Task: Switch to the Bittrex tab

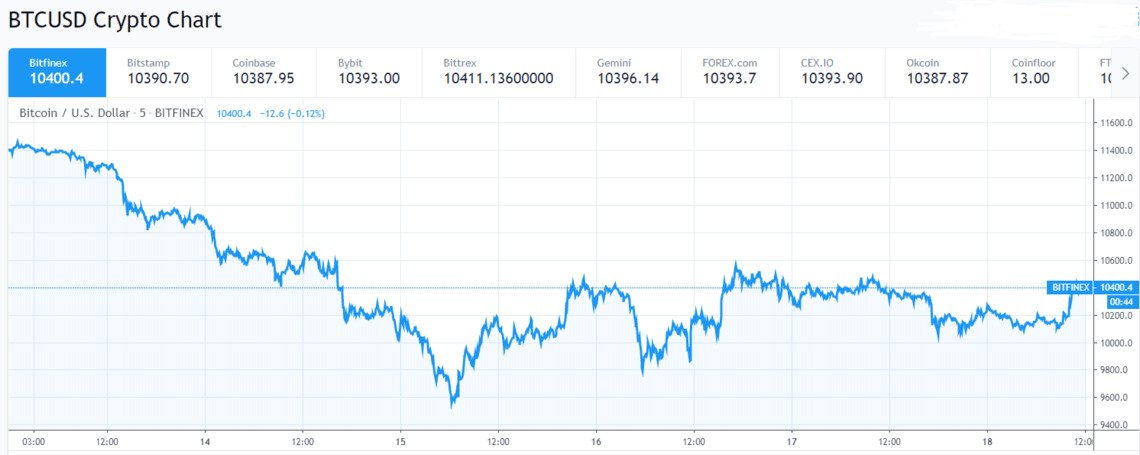Action: [498, 71]
